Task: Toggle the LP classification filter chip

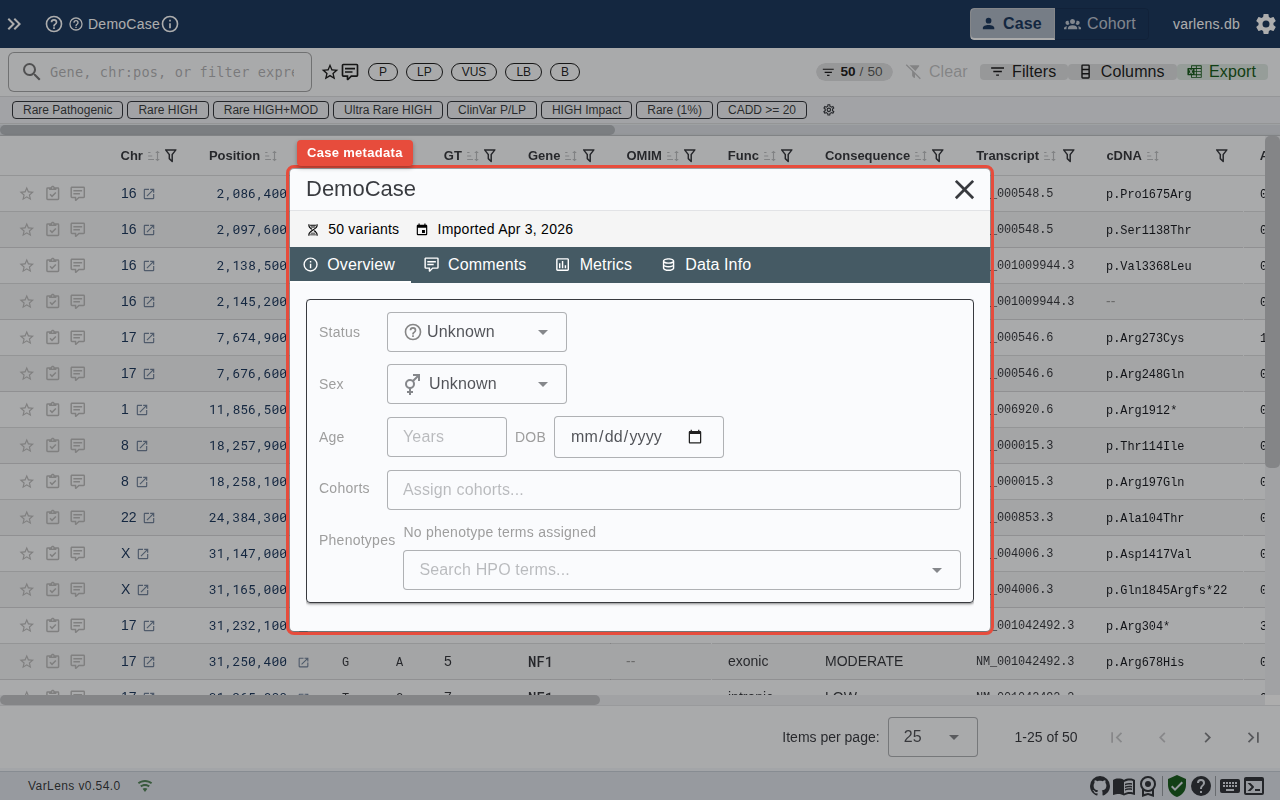Action: point(424,71)
